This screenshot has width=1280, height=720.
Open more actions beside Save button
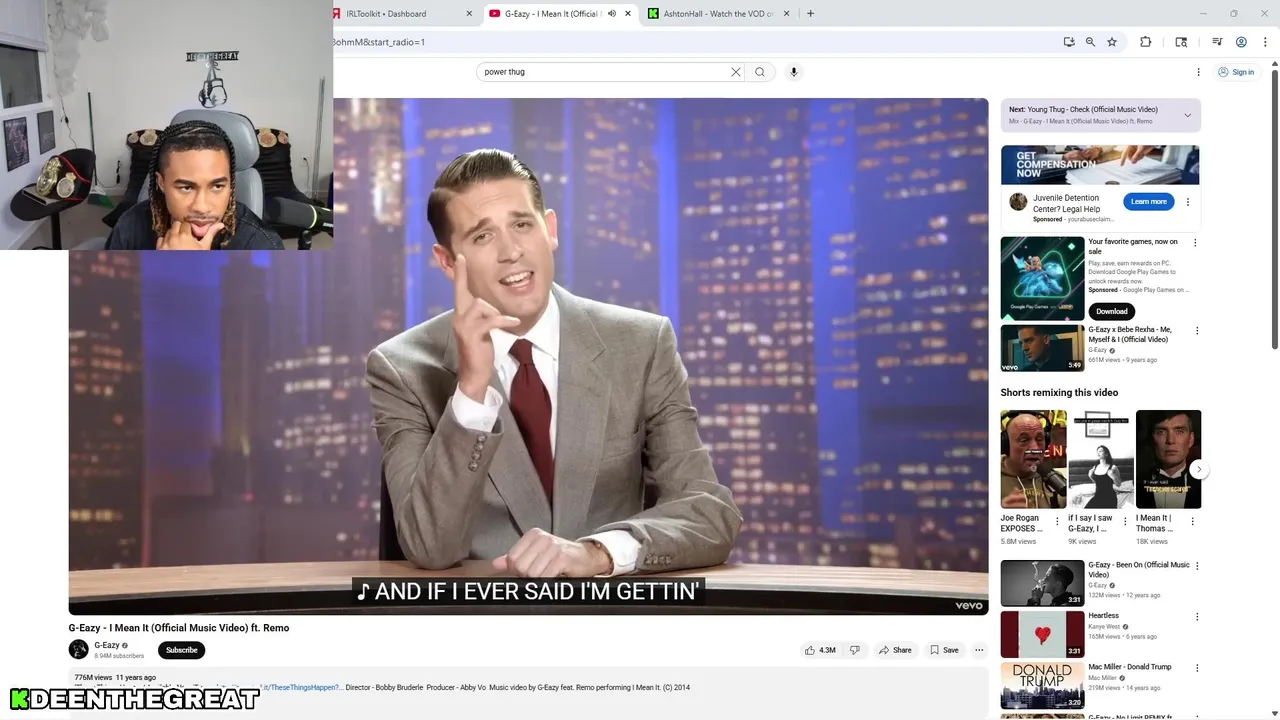pos(979,650)
